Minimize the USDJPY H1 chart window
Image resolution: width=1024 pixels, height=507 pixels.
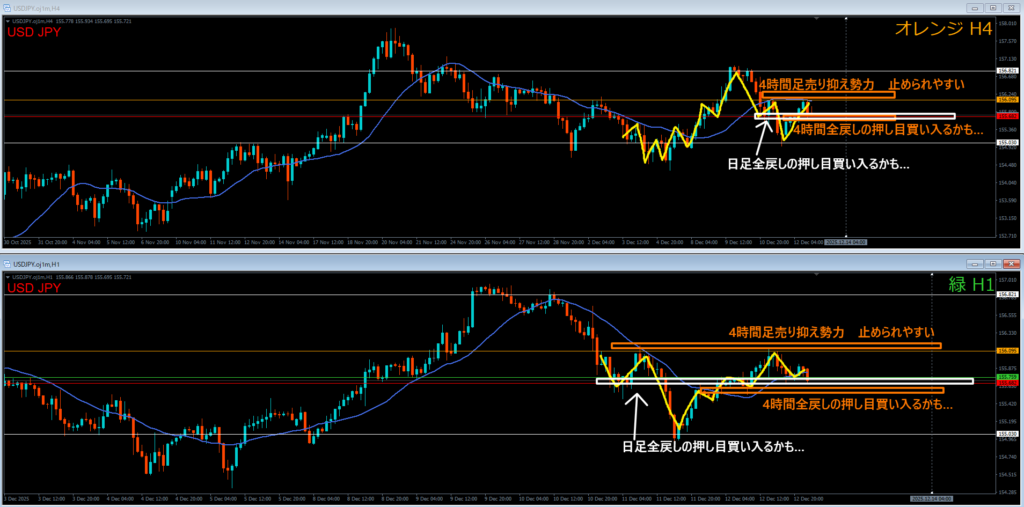click(975, 263)
